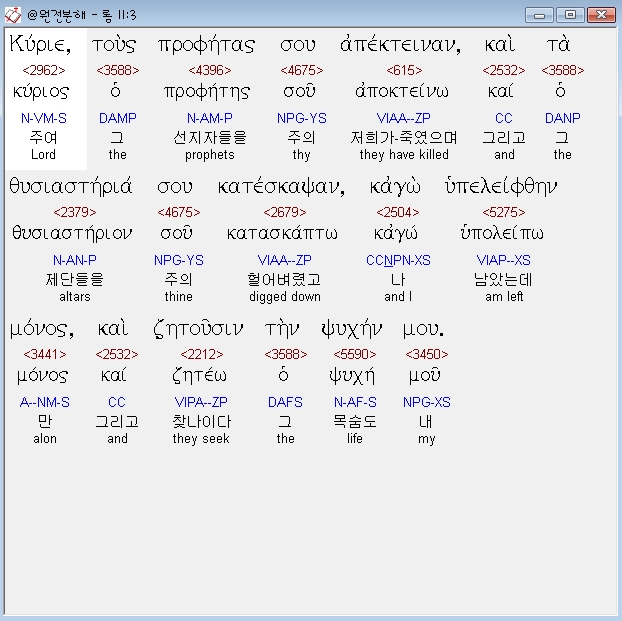Click the gloss and I
The image size is (622, 621).
click(398, 296)
